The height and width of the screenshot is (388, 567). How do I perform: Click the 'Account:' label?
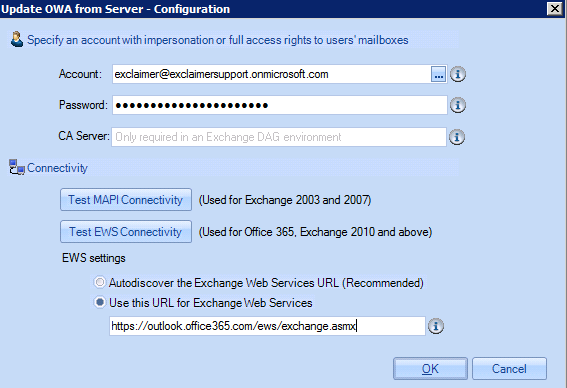pyautogui.click(x=80, y=74)
